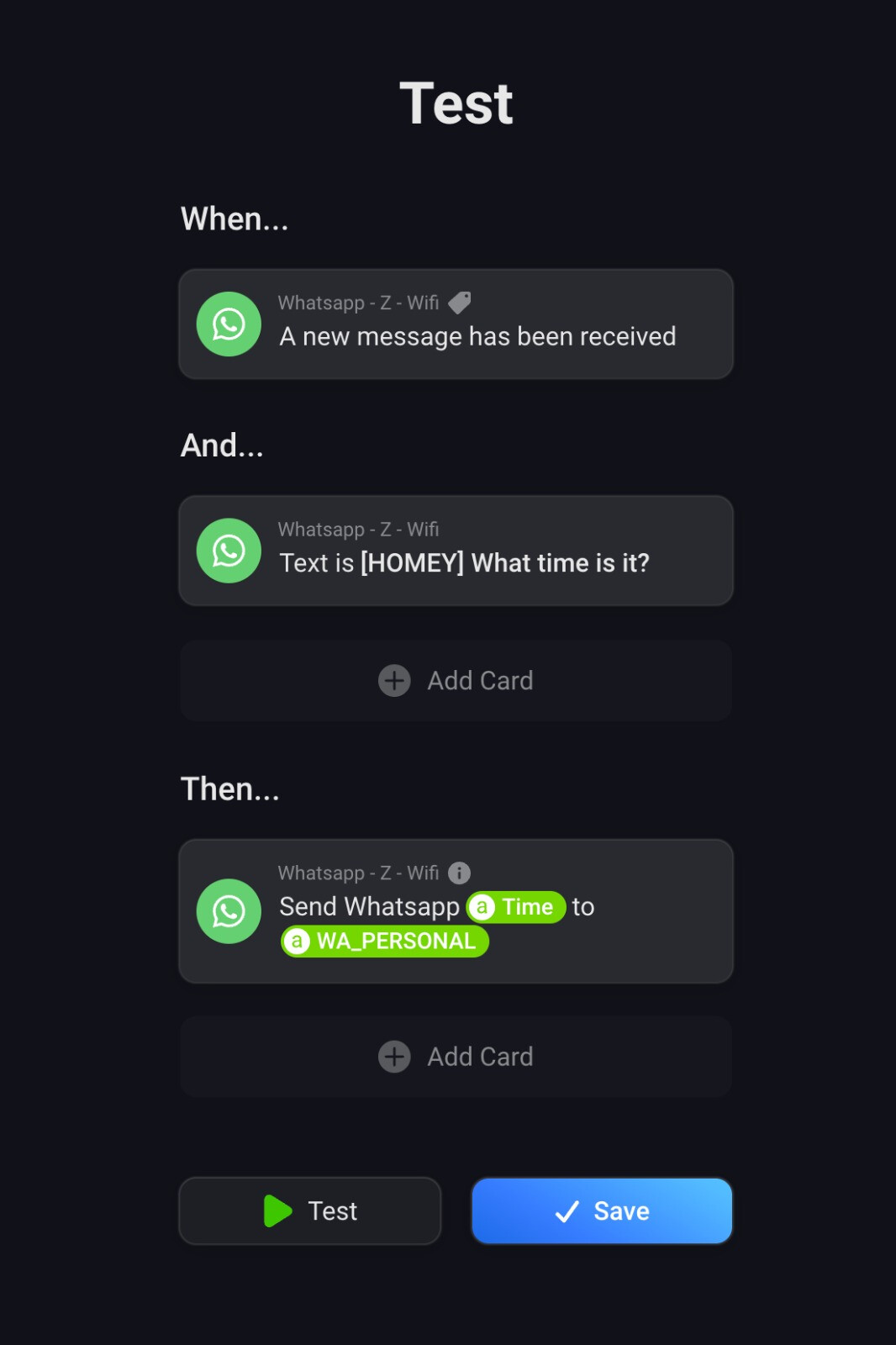Image resolution: width=896 pixels, height=1345 pixels.
Task: Click the green play icon on Test button
Action: pyautogui.click(x=277, y=1211)
